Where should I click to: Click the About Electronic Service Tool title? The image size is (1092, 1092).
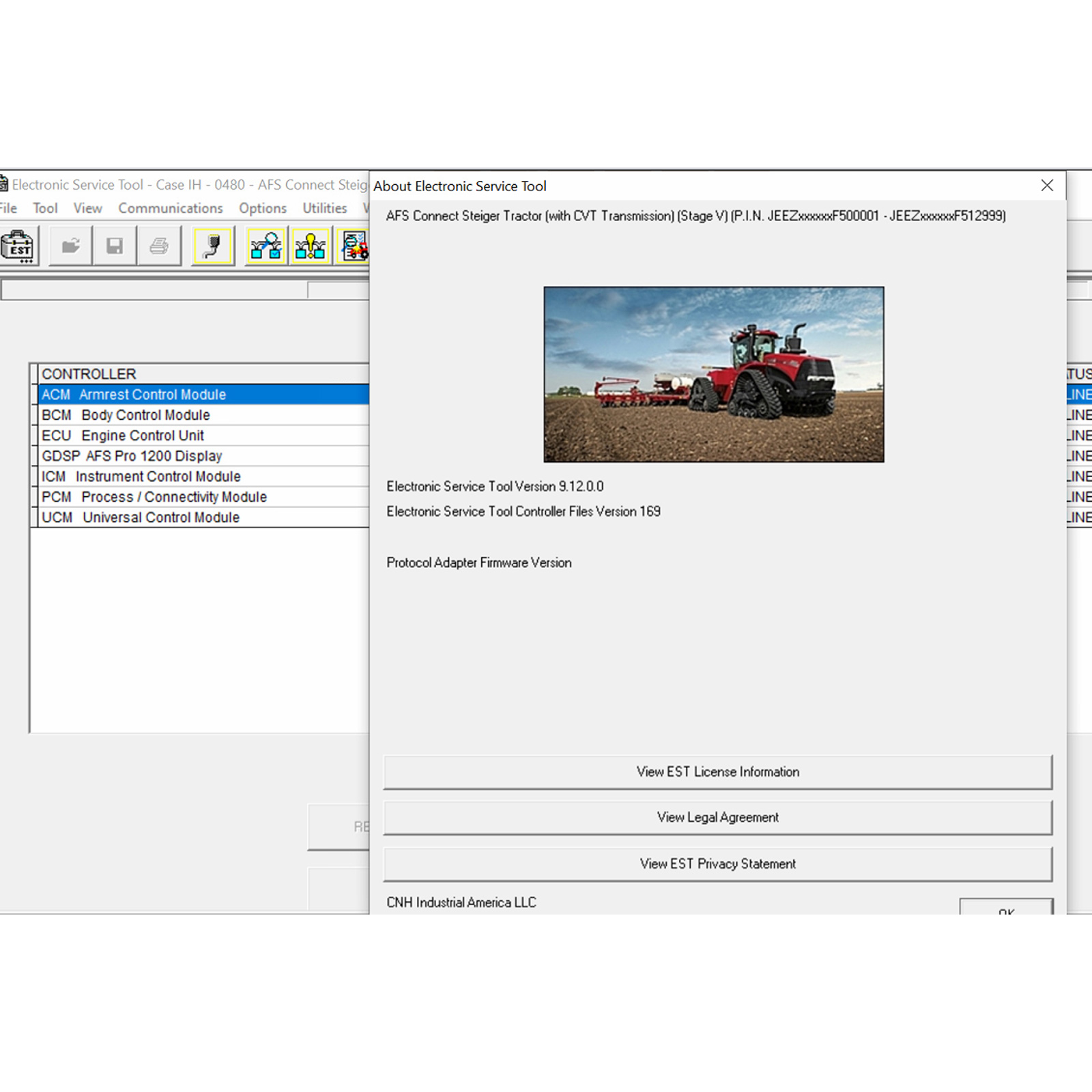coord(460,186)
